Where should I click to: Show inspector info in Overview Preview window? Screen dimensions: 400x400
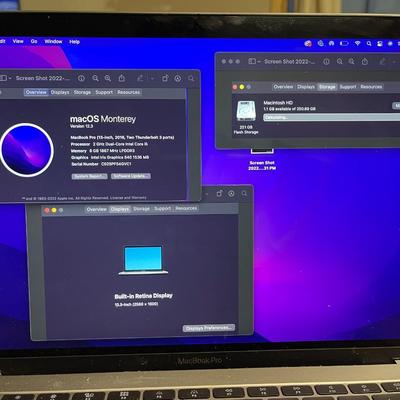click(81, 78)
